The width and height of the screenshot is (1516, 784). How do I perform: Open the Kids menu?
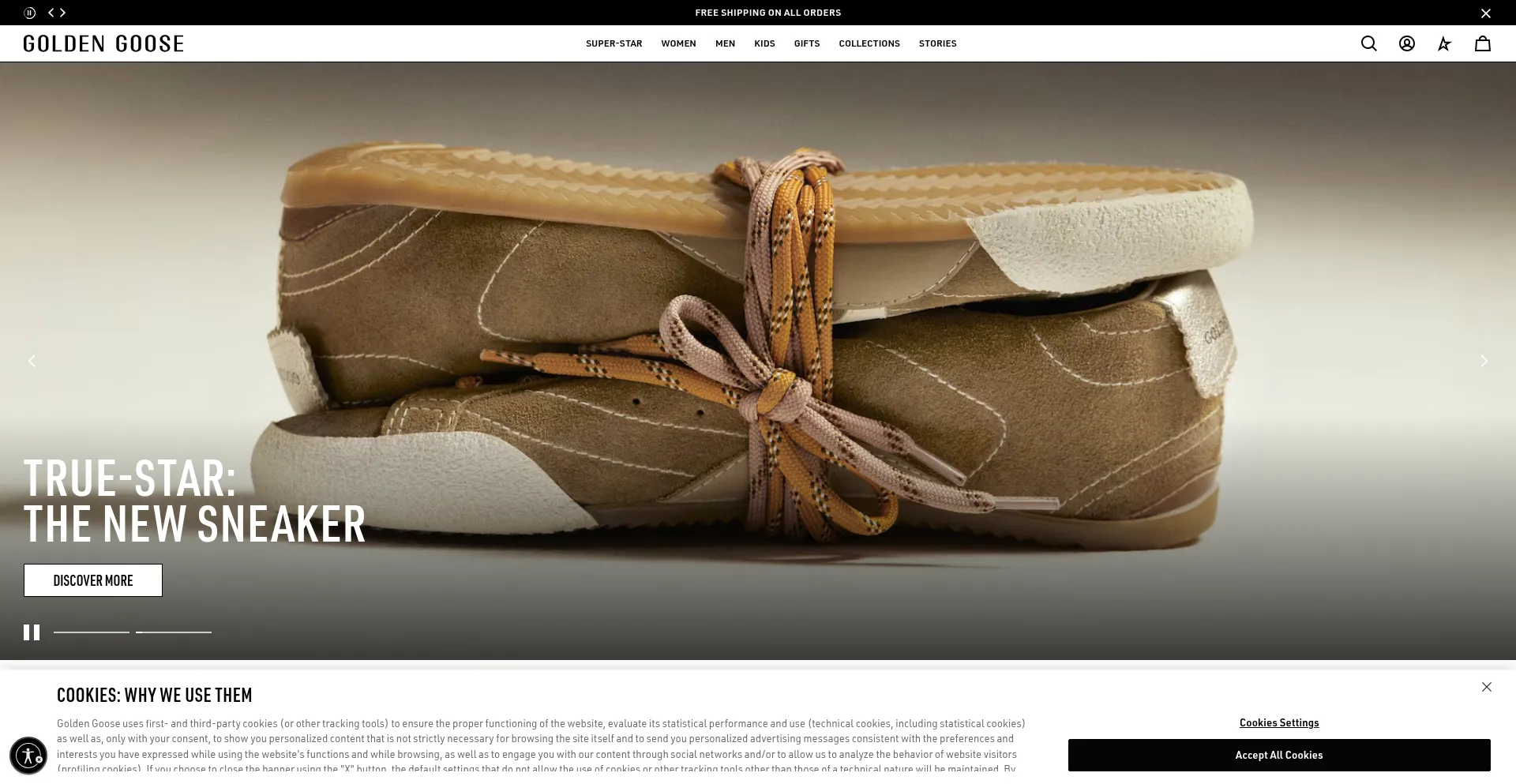click(x=765, y=43)
